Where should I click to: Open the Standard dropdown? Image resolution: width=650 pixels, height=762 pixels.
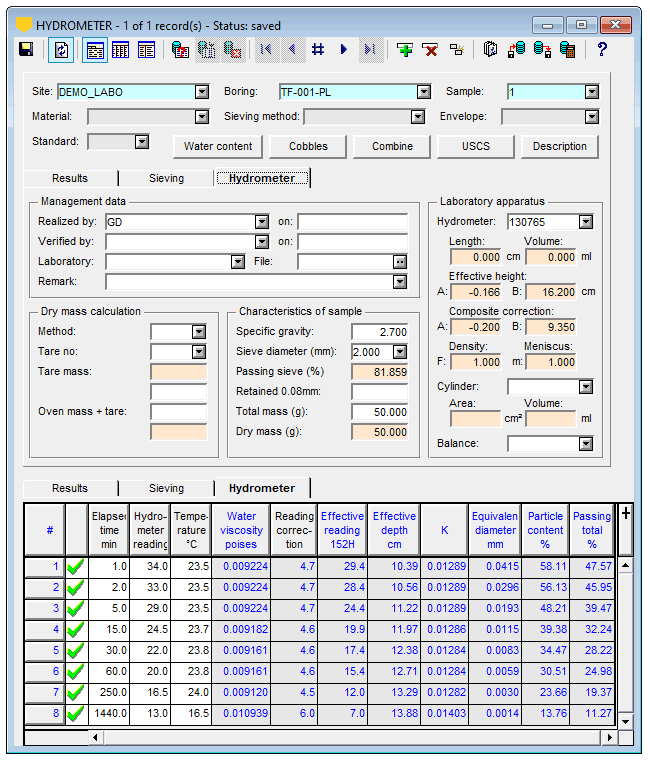click(x=142, y=141)
